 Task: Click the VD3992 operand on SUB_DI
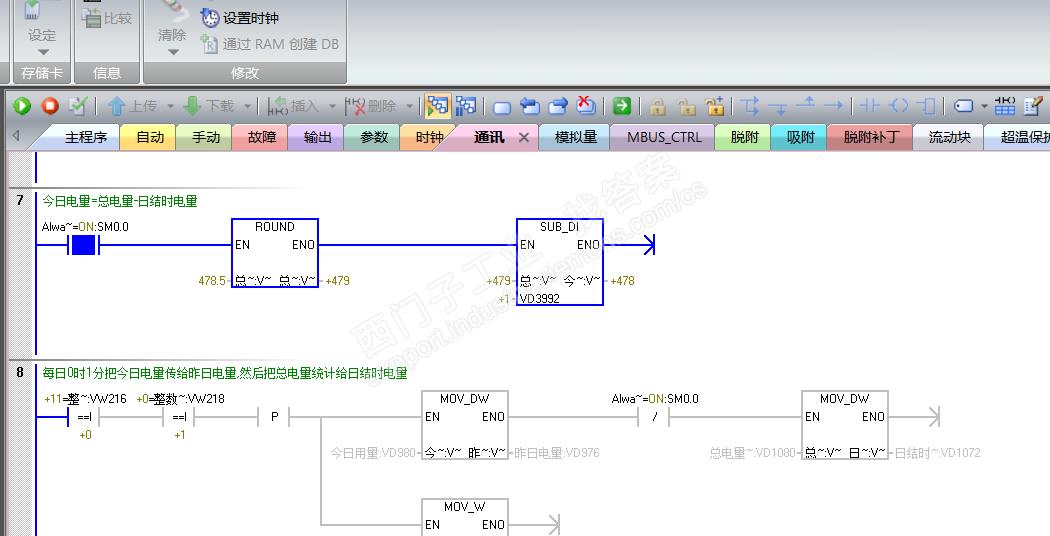(x=539, y=299)
